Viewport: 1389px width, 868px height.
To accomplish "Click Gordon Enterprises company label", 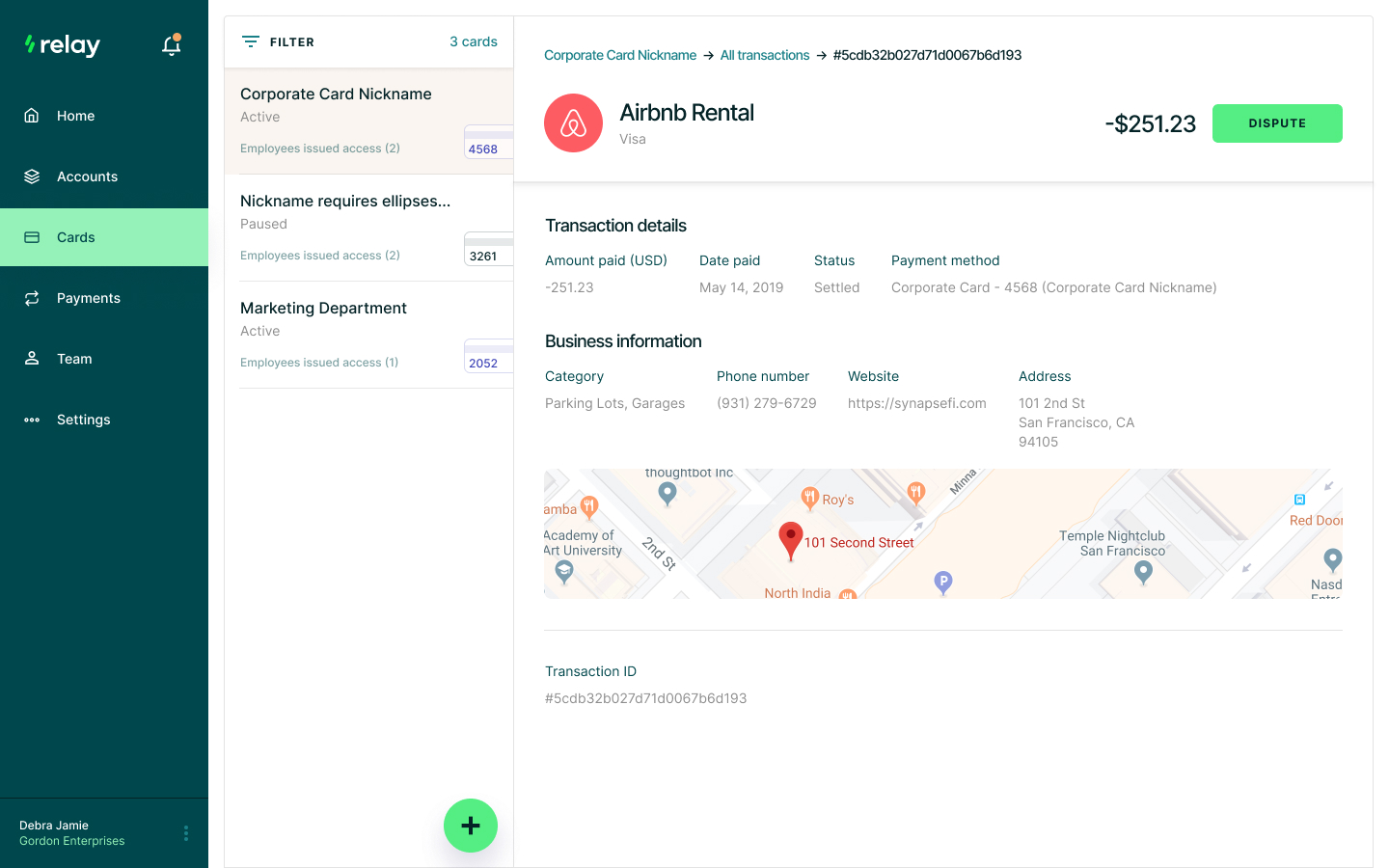I will pos(72,841).
